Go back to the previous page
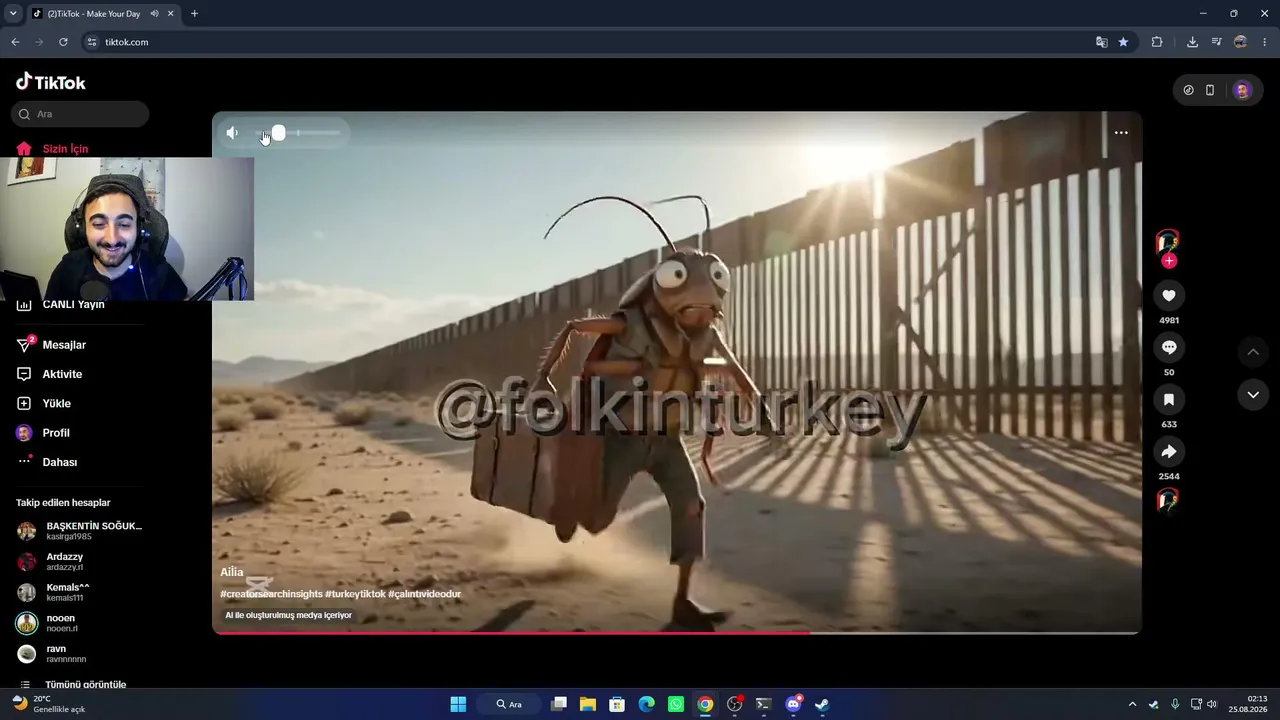This screenshot has height=720, width=1280. 15,42
